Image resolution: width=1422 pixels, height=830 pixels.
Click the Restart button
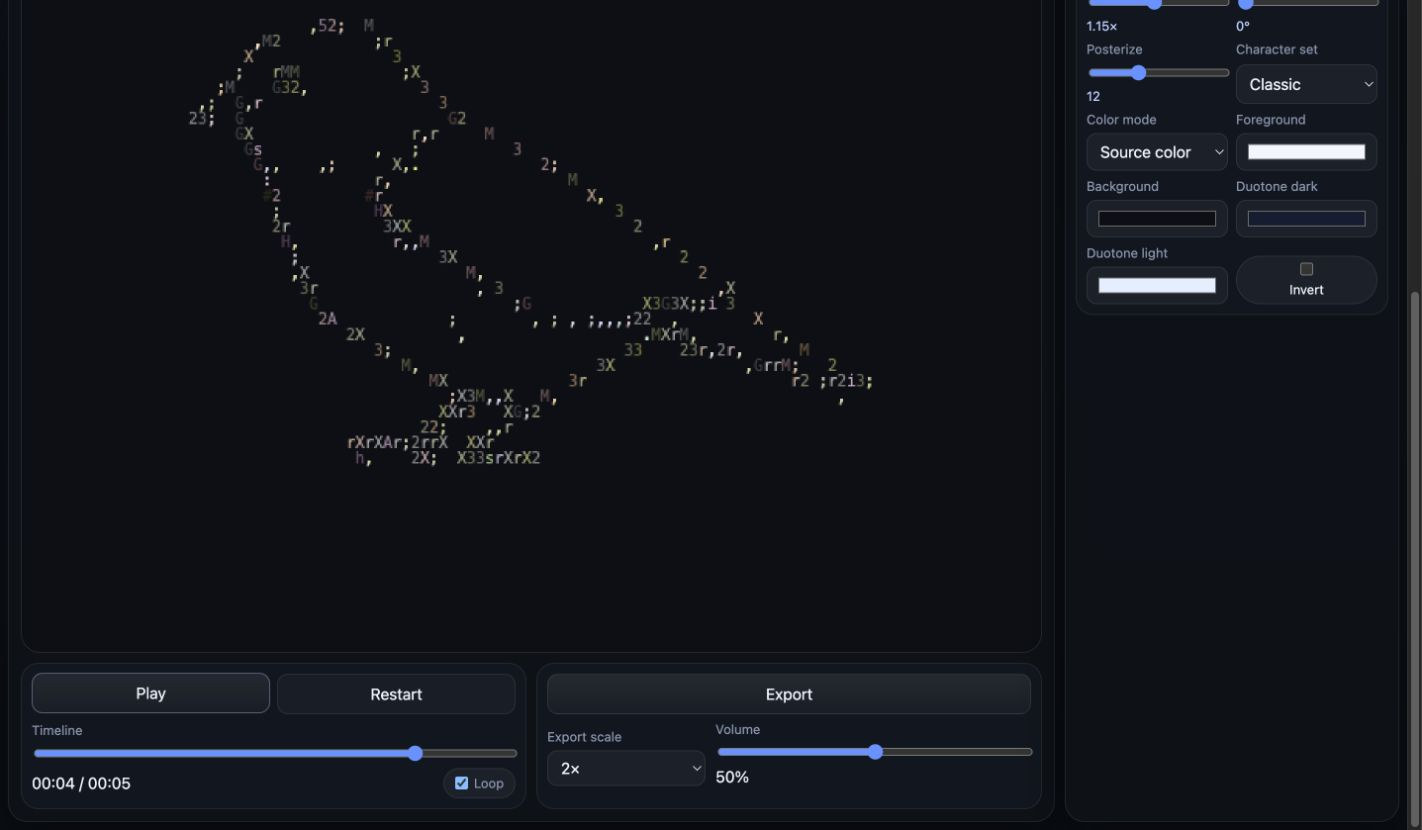[396, 694]
